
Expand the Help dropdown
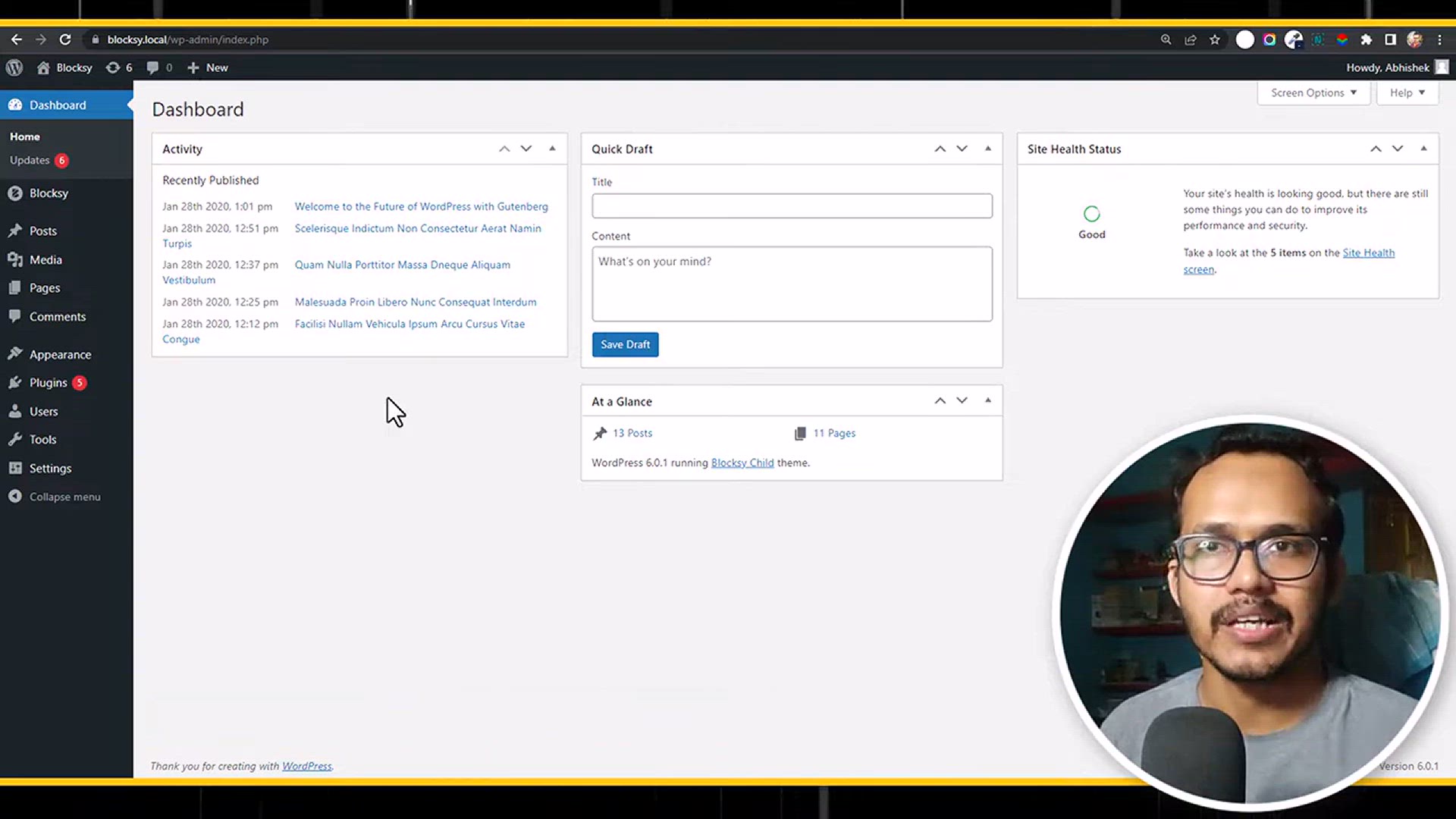click(1407, 93)
